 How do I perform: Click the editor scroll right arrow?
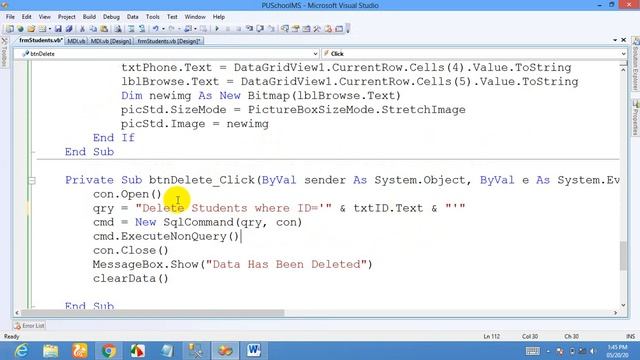pos(615,313)
